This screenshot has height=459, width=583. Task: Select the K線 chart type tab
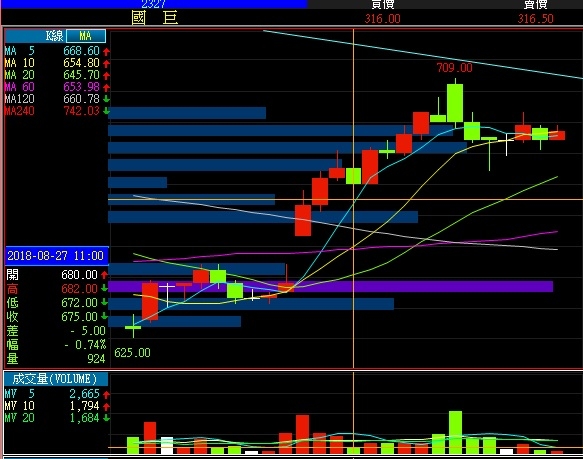point(35,36)
